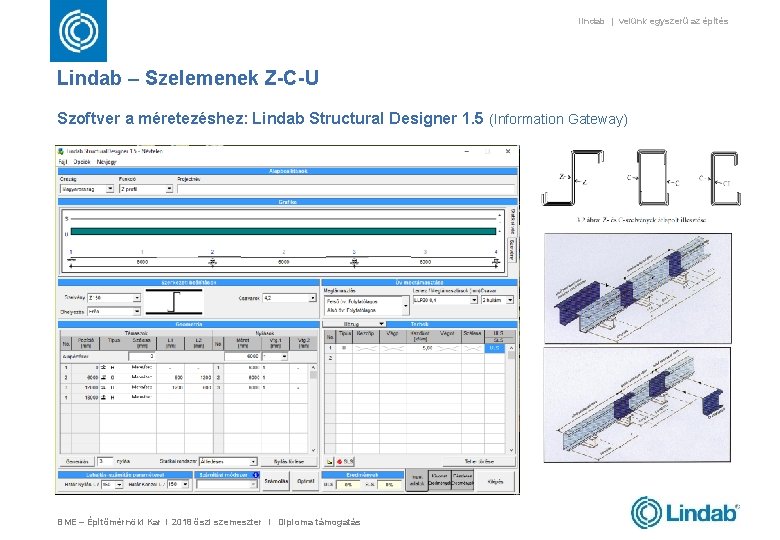Click the support type icon in Támaszok row 2
This screenshot has width=780, height=540.
tap(103, 377)
